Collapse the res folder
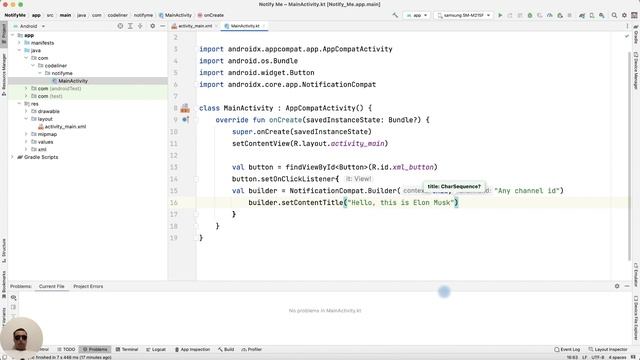Screen dimensions: 640x360 pos(19,104)
